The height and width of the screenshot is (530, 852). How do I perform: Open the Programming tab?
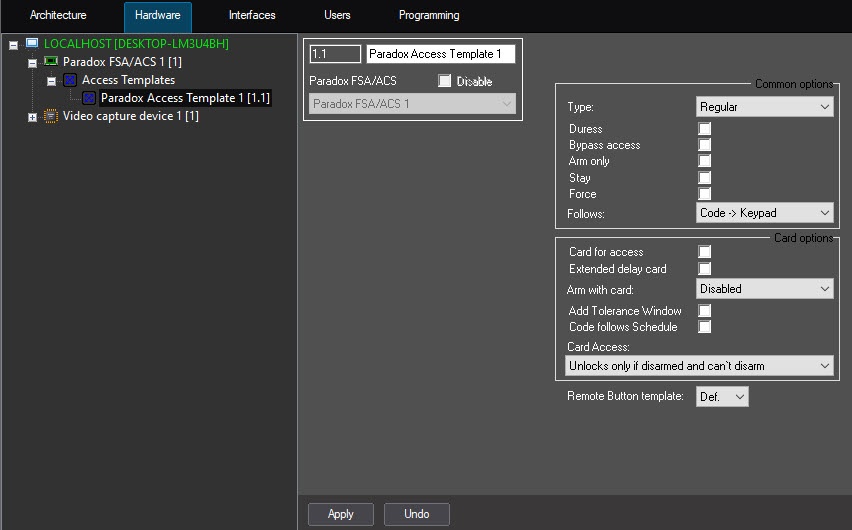(429, 16)
